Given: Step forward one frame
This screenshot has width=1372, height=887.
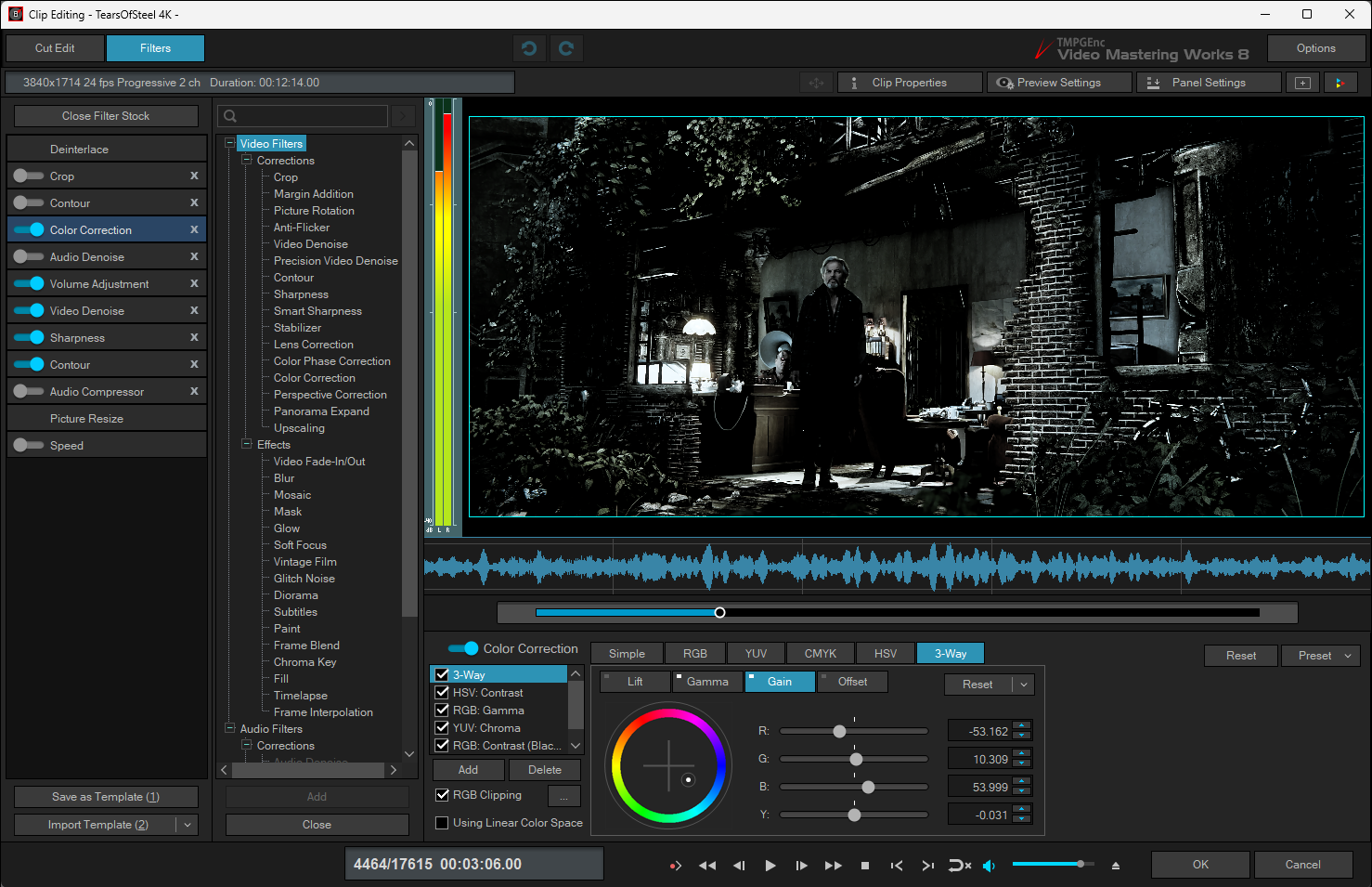Looking at the screenshot, I should pyautogui.click(x=802, y=865).
